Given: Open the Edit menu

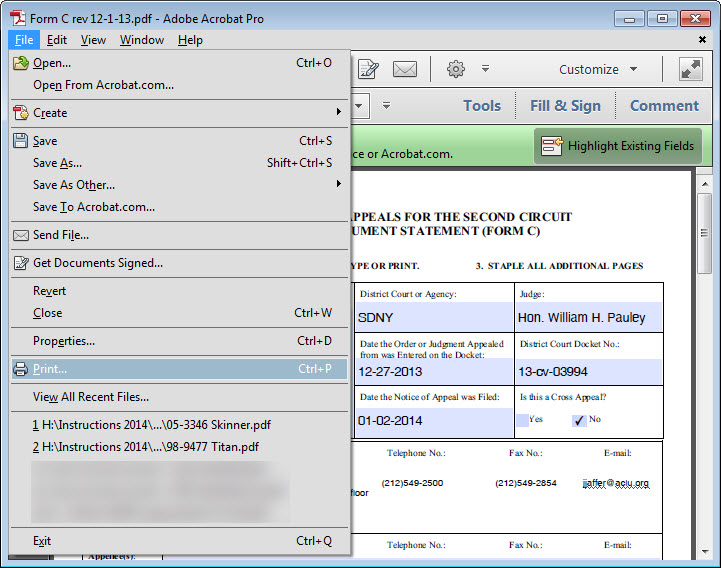Looking at the screenshot, I should coord(57,40).
